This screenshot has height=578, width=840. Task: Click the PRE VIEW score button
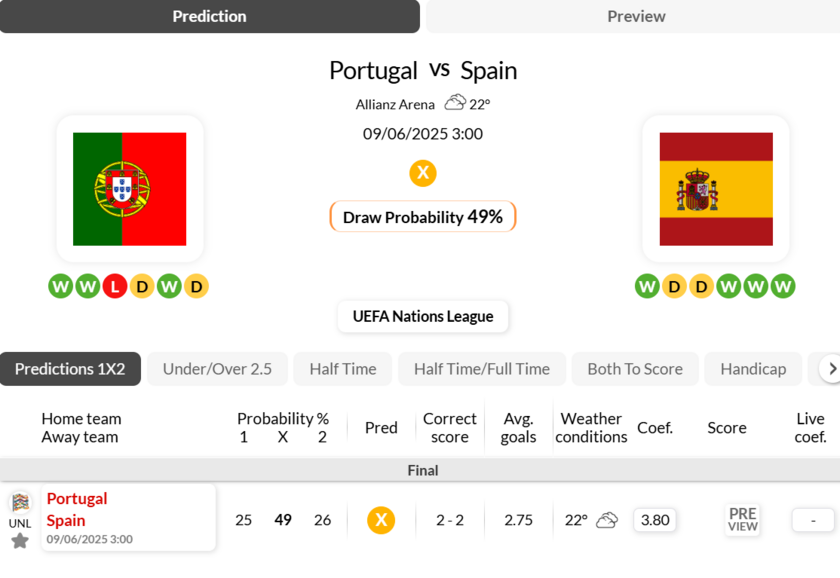click(743, 520)
